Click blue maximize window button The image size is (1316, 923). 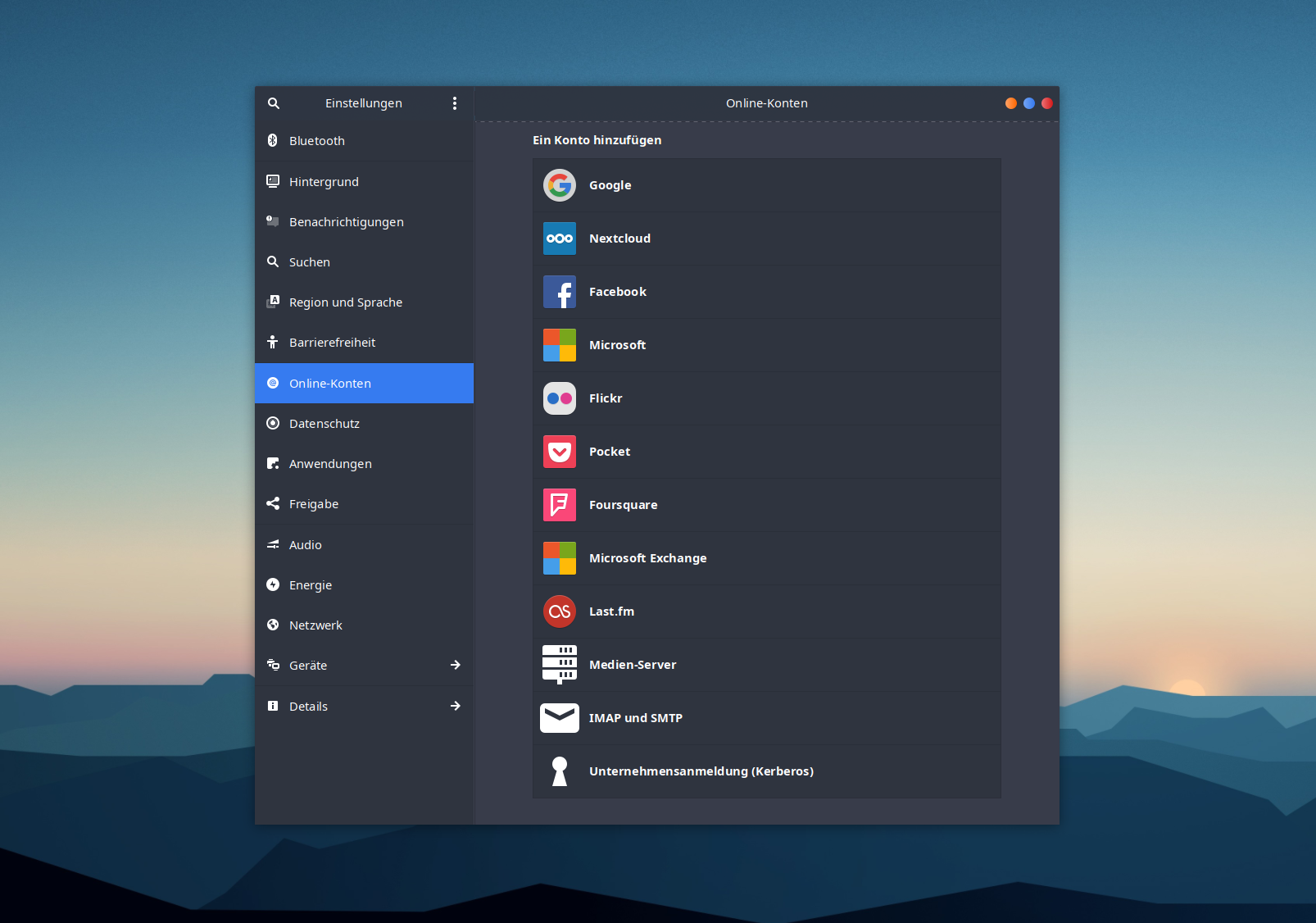point(1029,103)
